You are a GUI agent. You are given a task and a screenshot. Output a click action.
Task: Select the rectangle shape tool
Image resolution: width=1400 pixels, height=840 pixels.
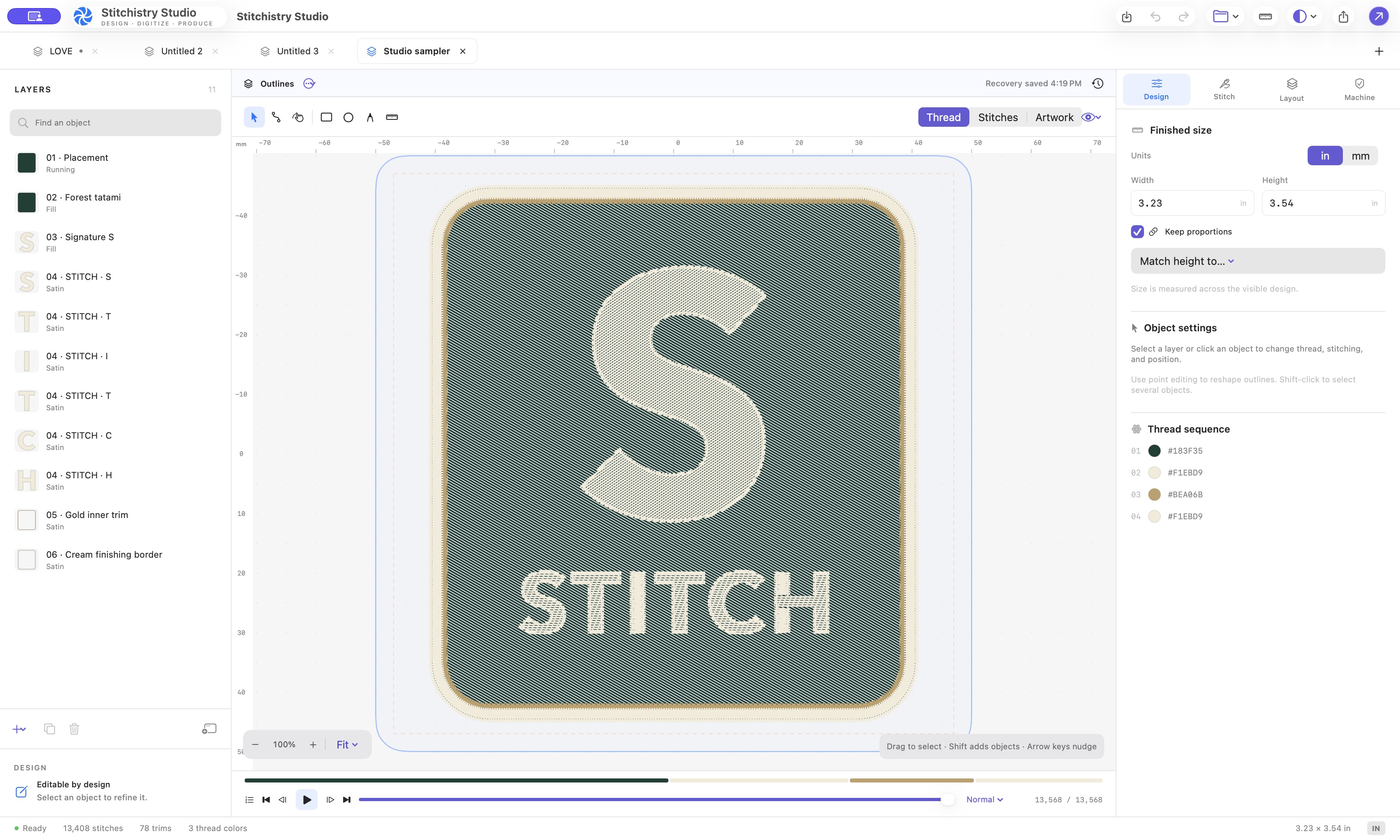click(x=326, y=117)
